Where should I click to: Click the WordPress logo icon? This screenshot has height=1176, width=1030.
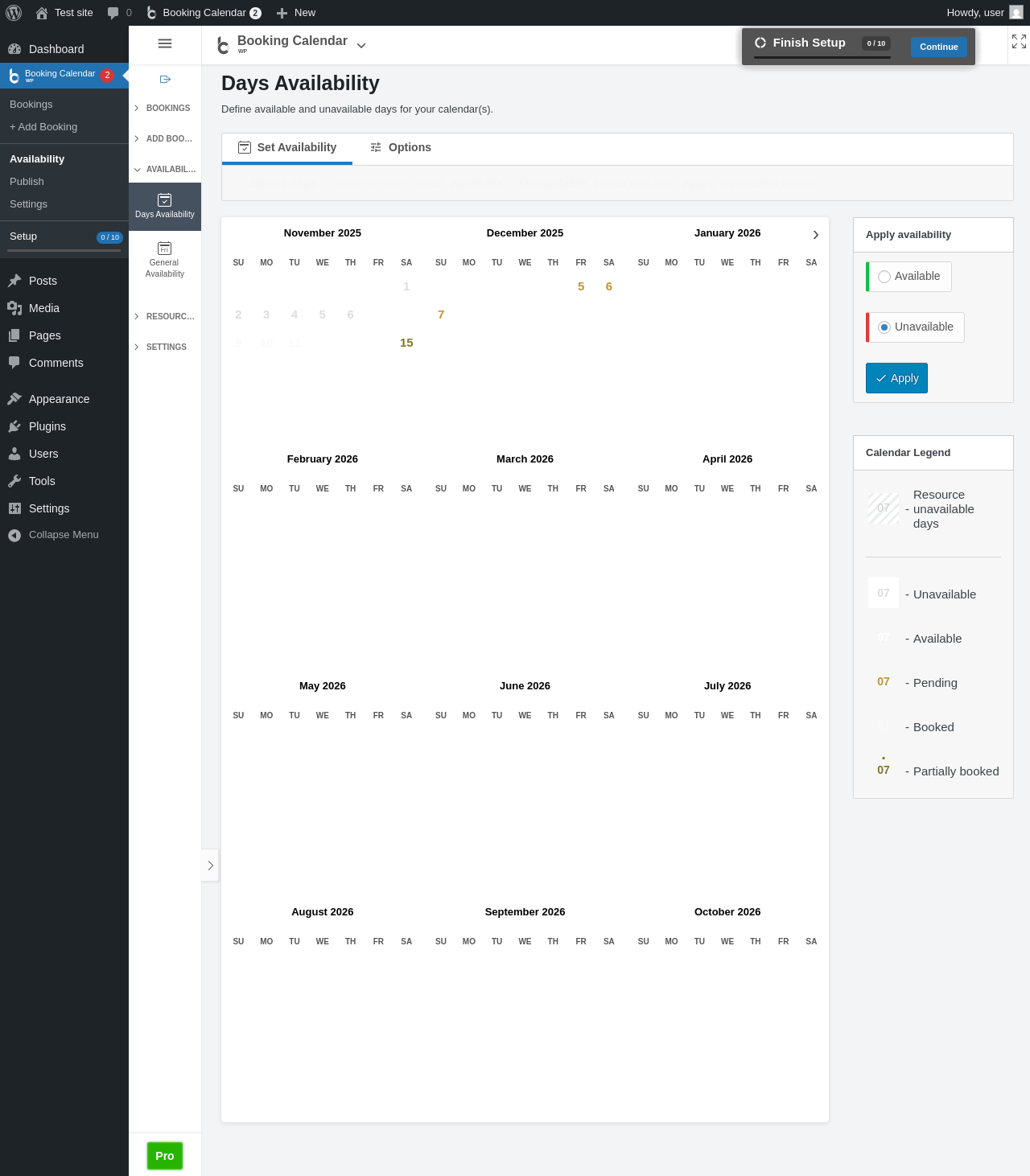point(14,13)
